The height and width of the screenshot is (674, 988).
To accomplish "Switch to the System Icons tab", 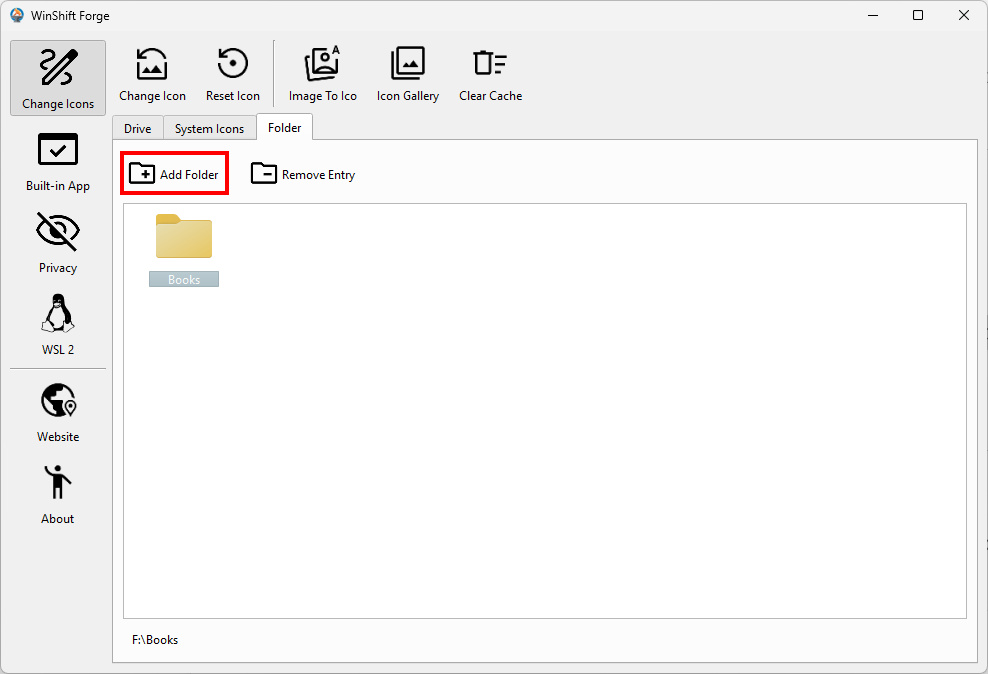I will [x=209, y=128].
